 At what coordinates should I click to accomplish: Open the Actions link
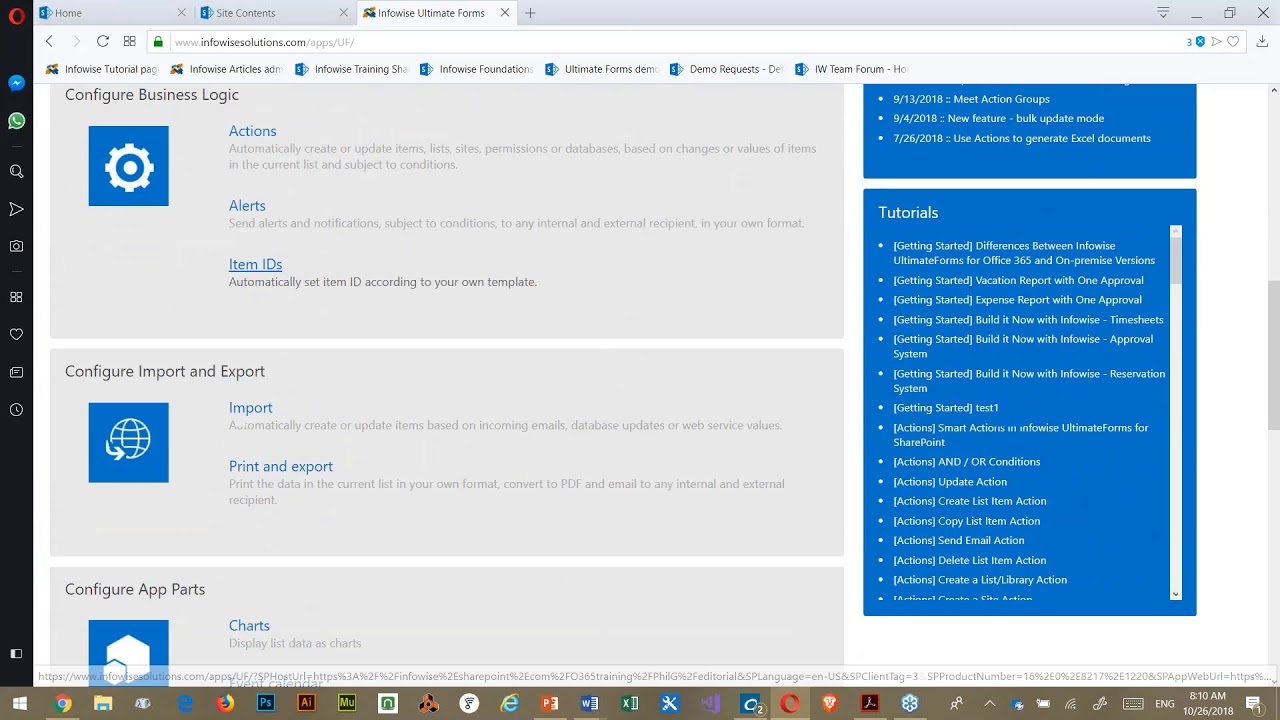click(252, 131)
